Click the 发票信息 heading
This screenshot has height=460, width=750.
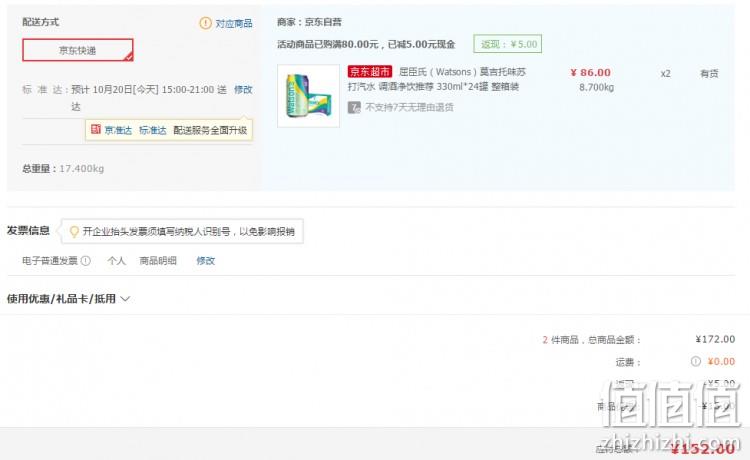pos(28,230)
